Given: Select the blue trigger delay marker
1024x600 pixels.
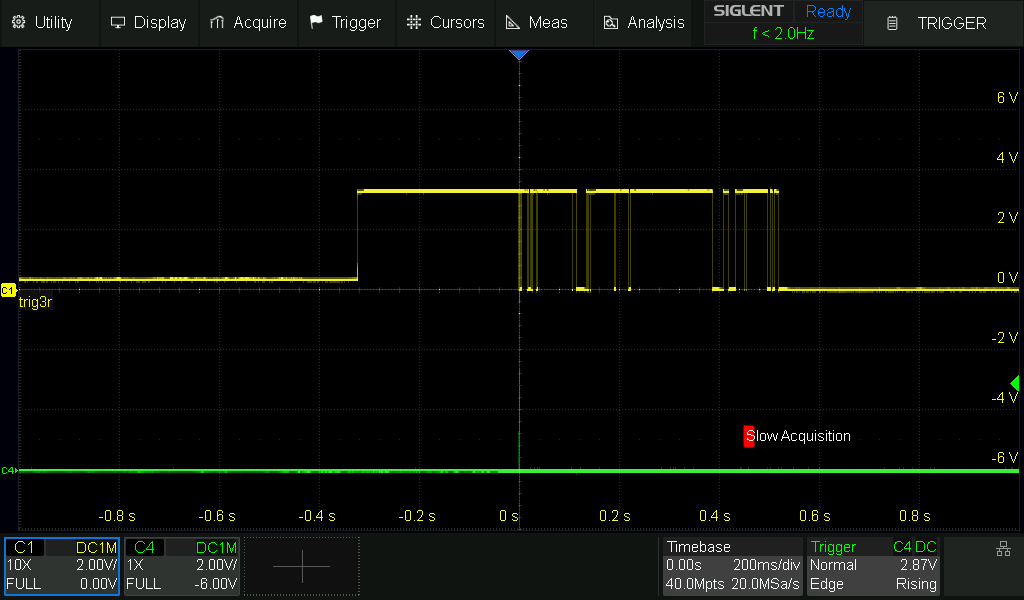Looking at the screenshot, I should [x=518, y=55].
